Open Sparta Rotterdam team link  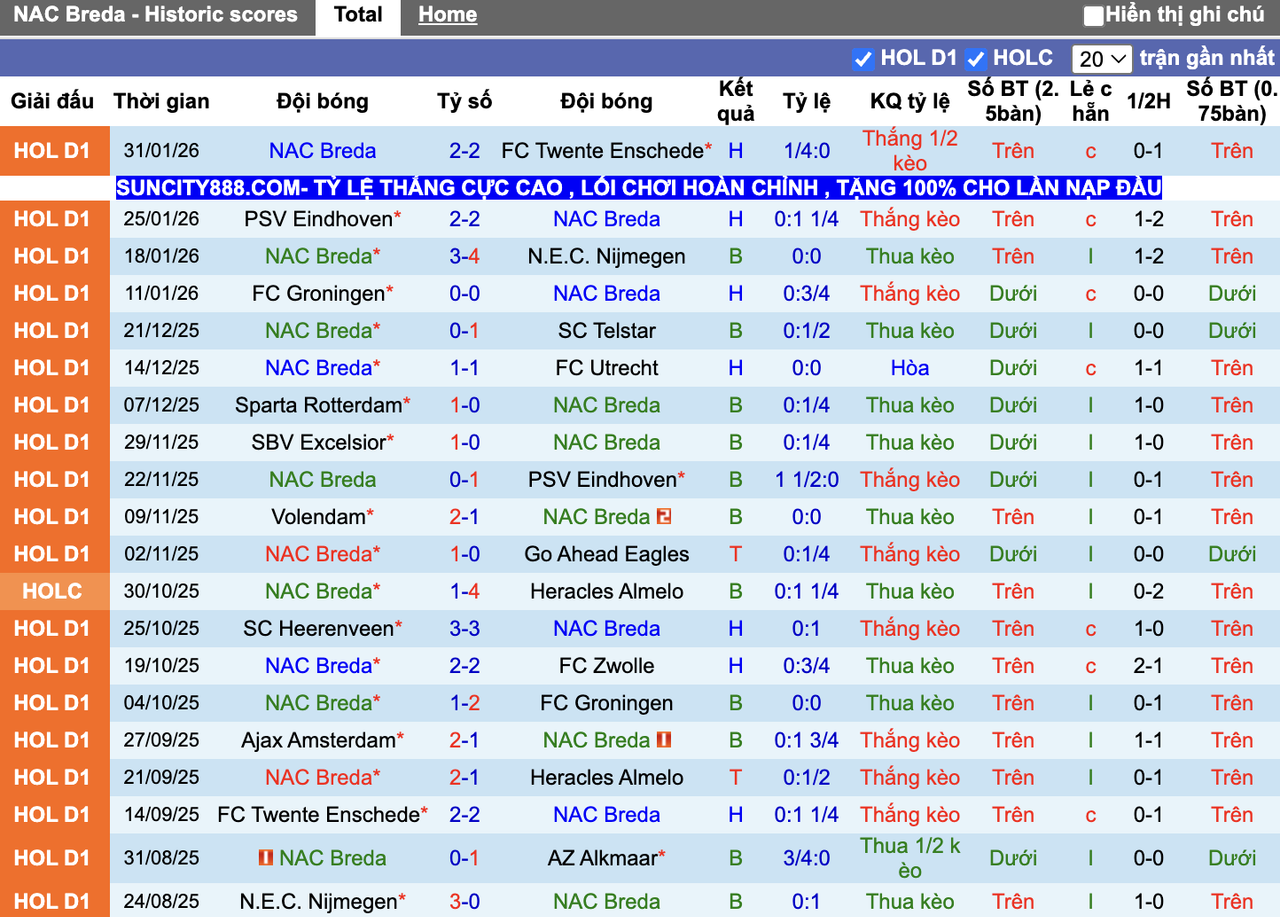(x=318, y=405)
